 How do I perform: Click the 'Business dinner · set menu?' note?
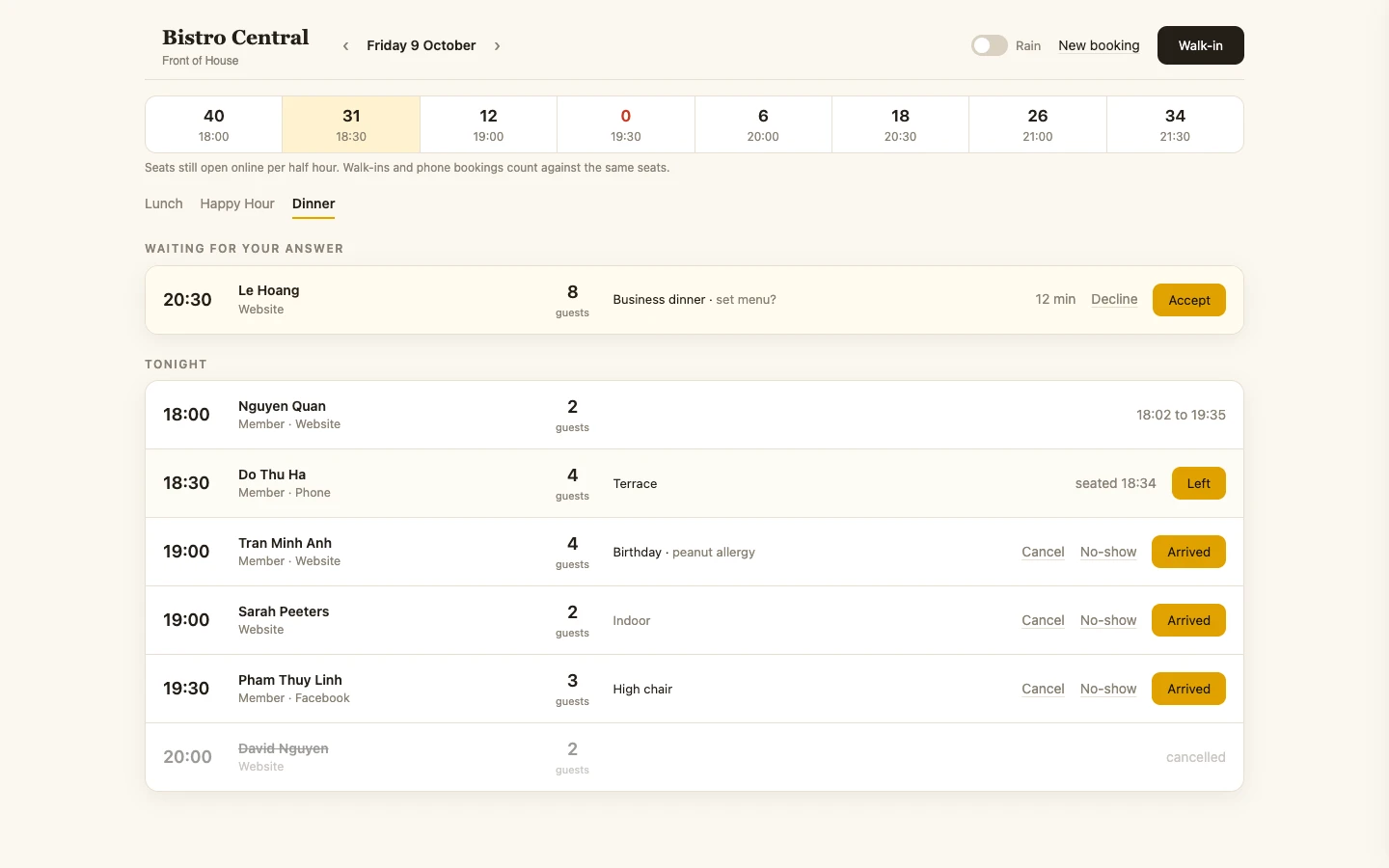tap(694, 299)
